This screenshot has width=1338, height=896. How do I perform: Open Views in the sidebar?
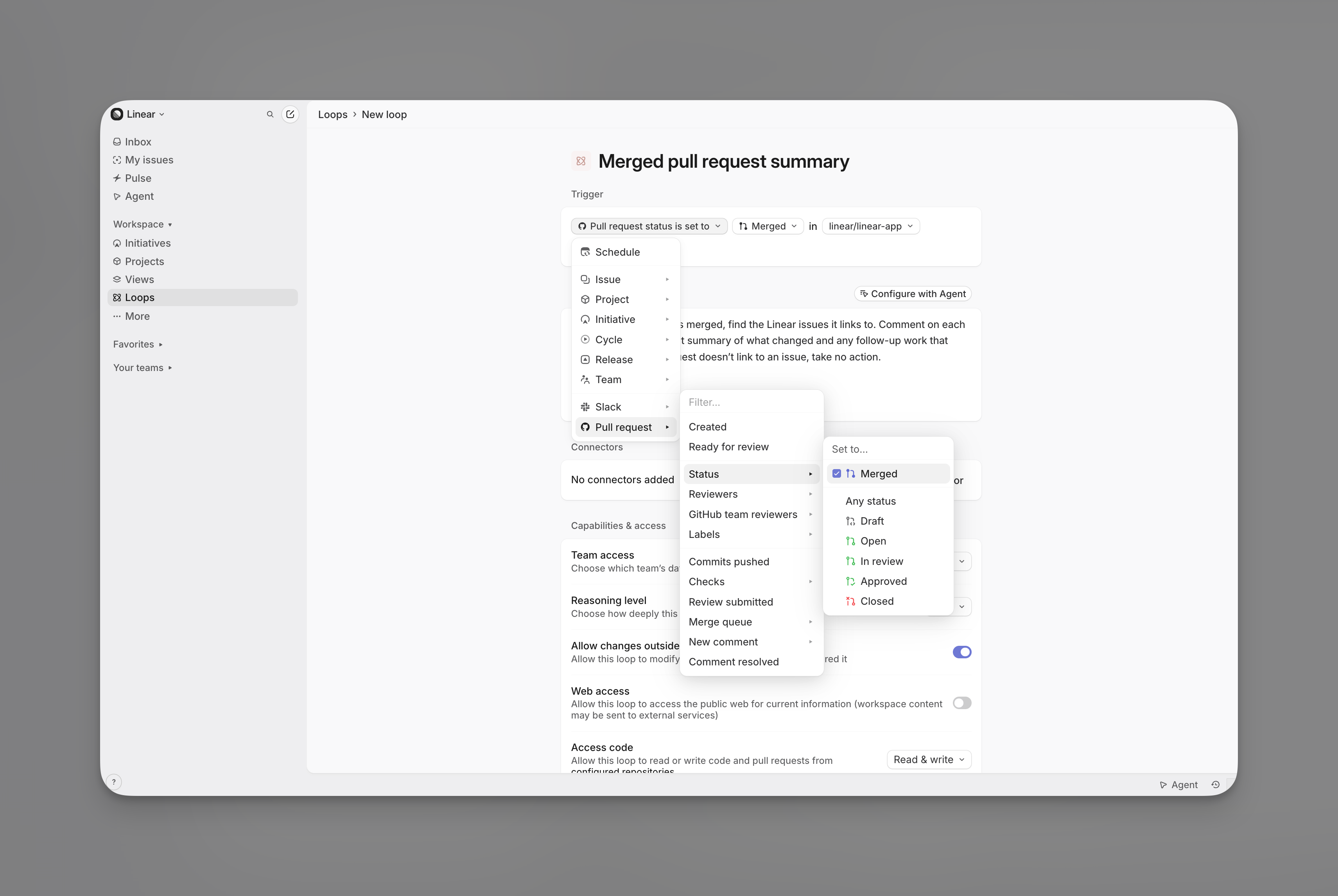(x=202, y=280)
